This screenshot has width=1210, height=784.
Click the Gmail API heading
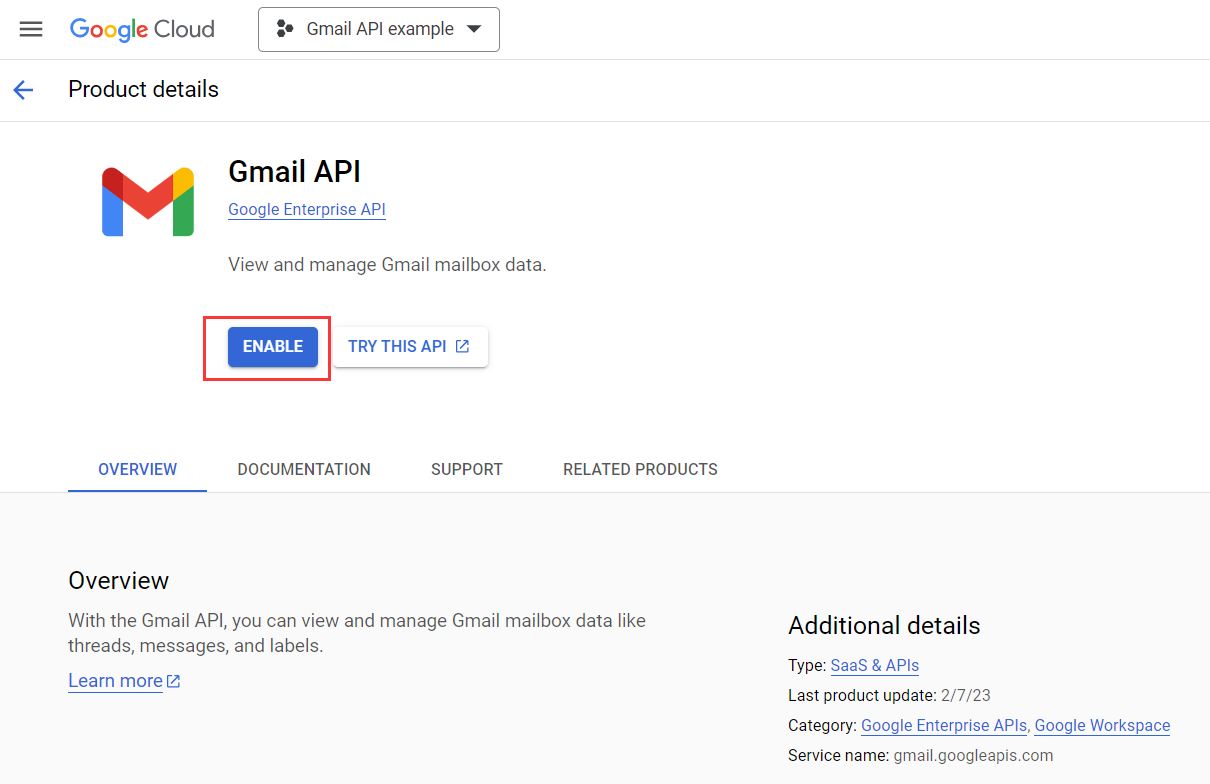(295, 171)
